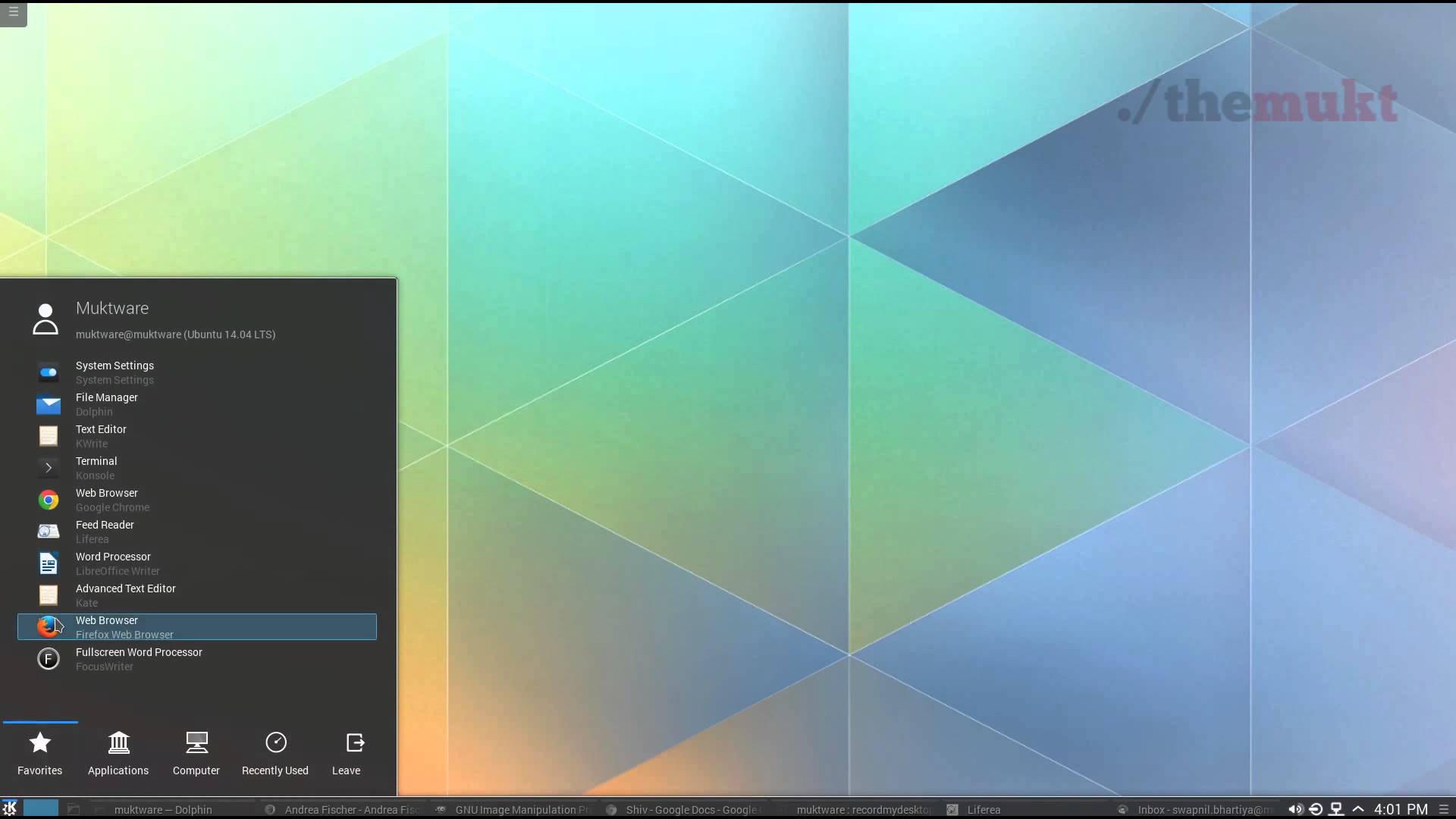The image size is (1456, 819).
Task: Open System Settings favorite
Action: 115,372
